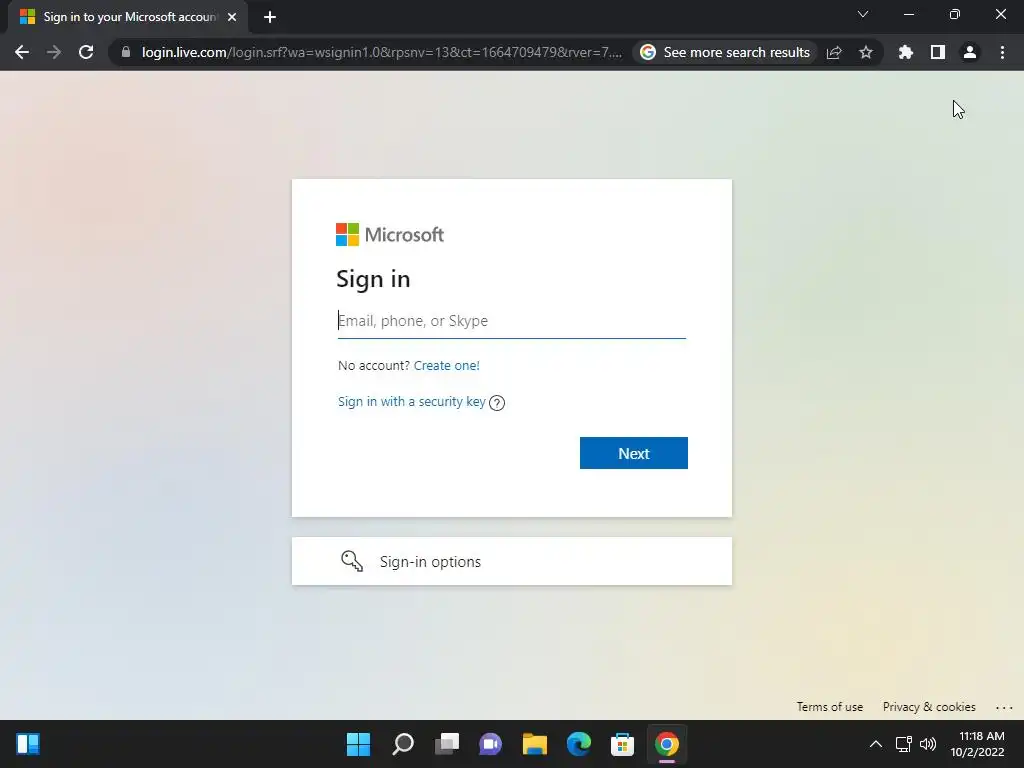
Task: Open network status tray icon
Action: [x=904, y=744]
